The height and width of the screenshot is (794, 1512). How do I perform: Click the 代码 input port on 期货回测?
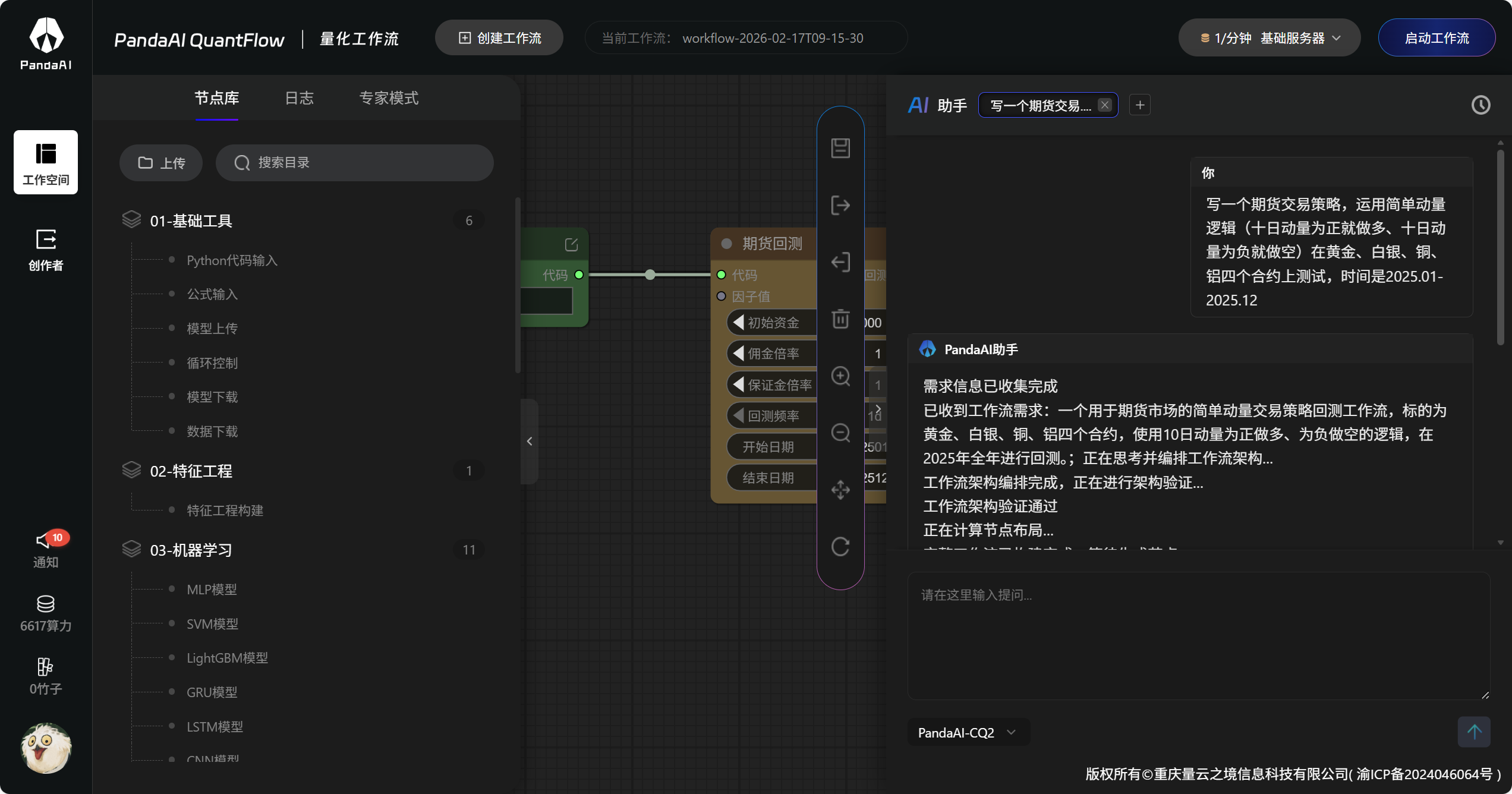pos(721,275)
